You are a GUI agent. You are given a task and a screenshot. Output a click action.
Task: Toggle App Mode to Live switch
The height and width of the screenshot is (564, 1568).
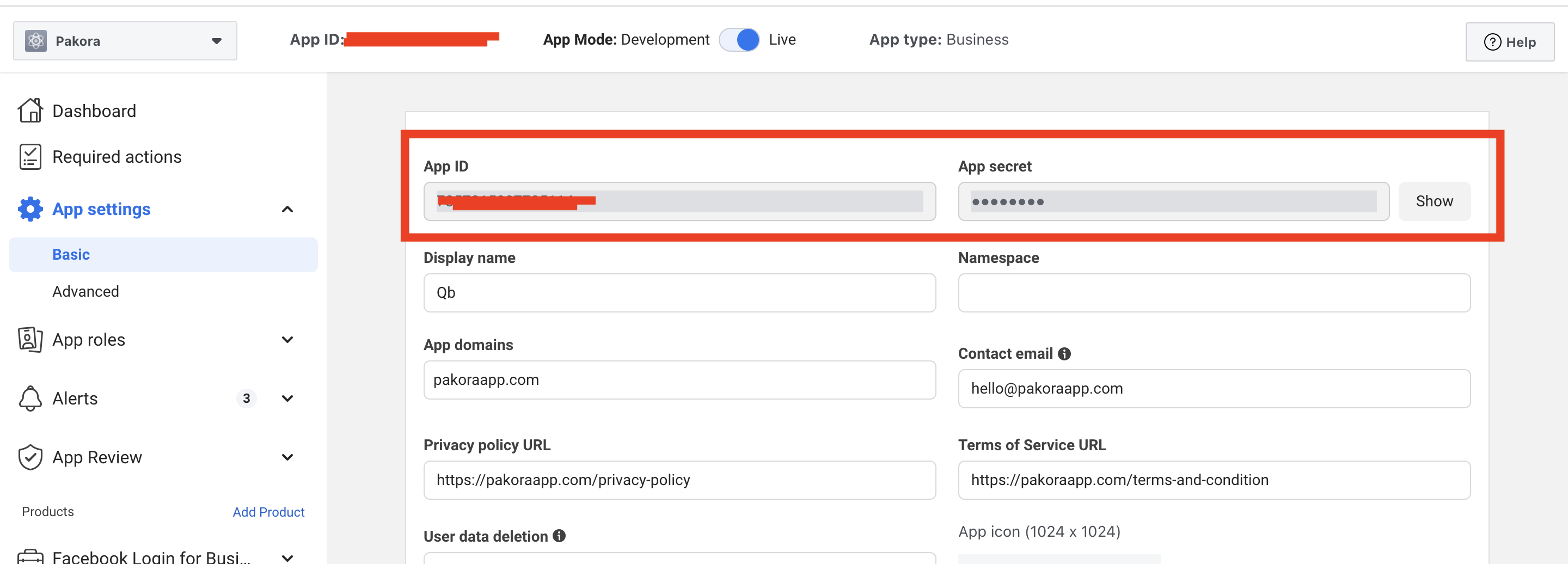tap(739, 40)
